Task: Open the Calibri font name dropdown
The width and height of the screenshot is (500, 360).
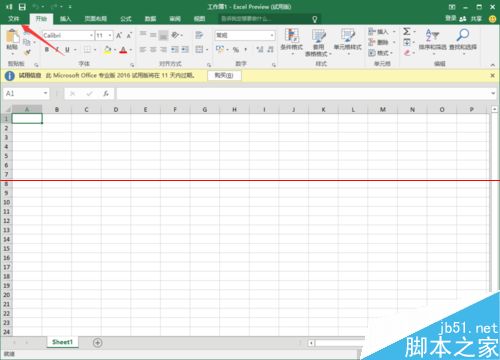Action: (x=91, y=35)
